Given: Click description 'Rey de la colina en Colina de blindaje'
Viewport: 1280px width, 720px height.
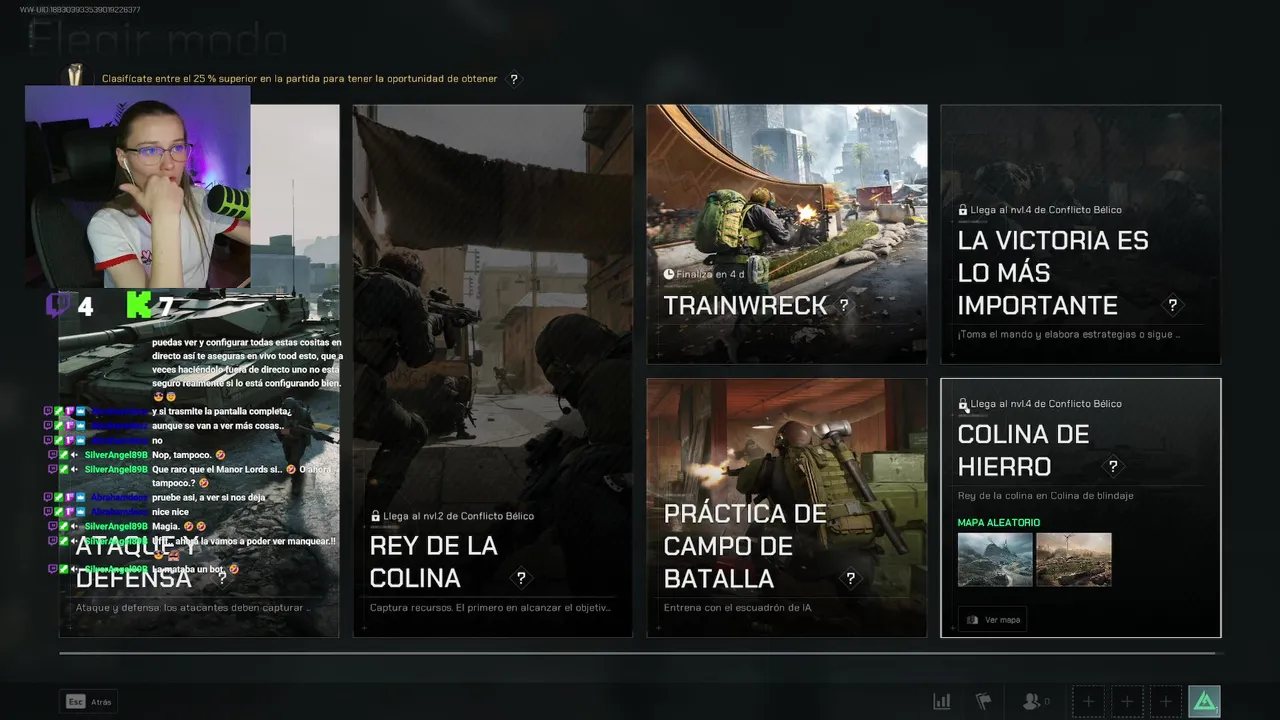Looking at the screenshot, I should tap(1046, 496).
